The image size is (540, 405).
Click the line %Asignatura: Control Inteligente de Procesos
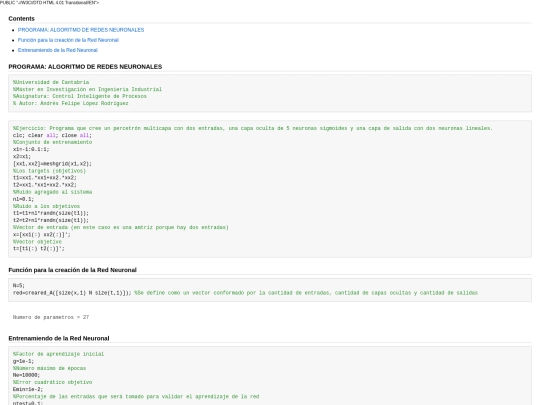click(x=80, y=96)
